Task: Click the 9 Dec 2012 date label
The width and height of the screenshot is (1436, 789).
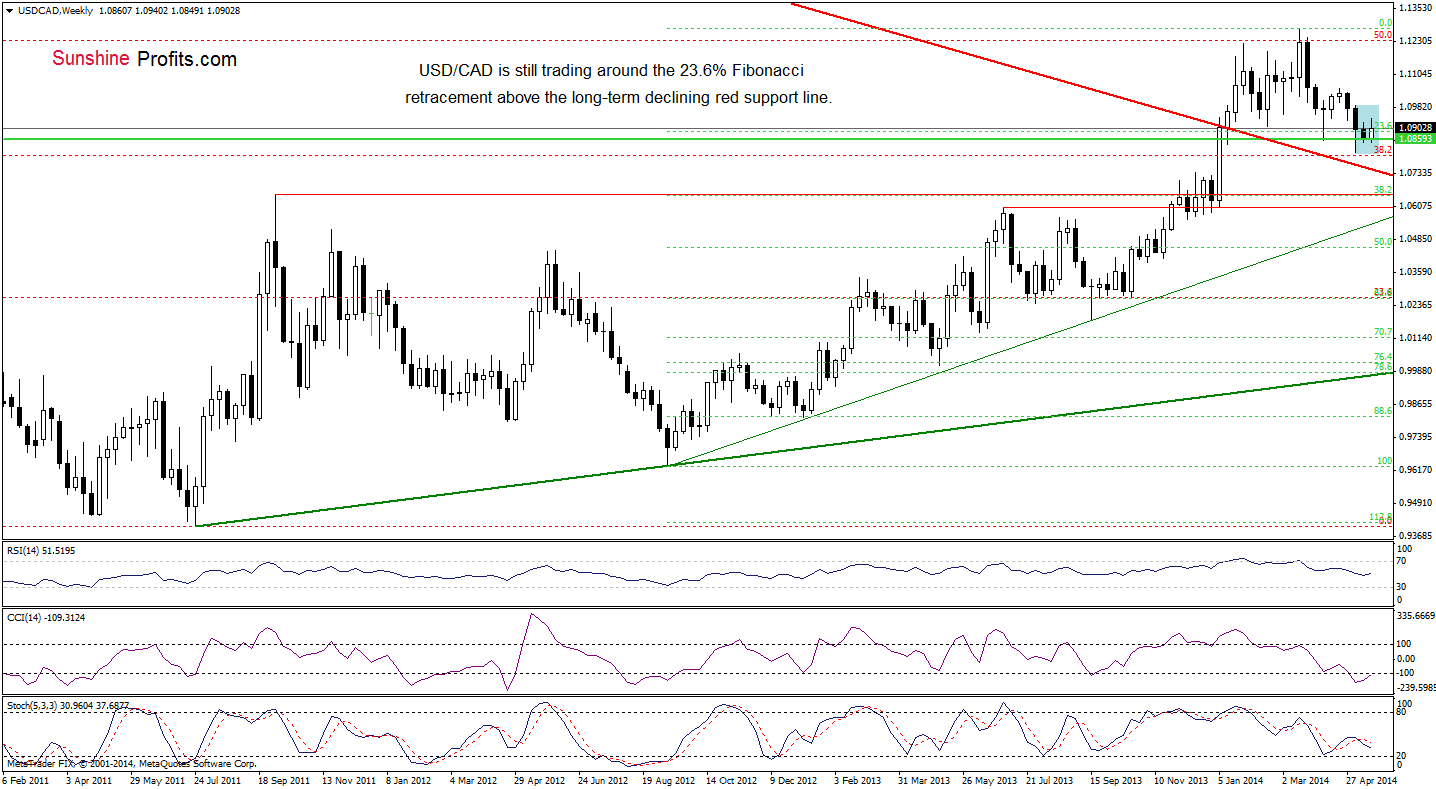Action: tap(795, 779)
